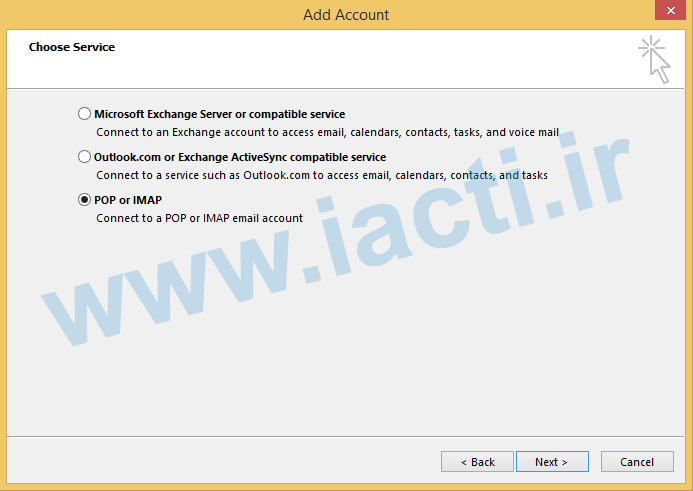Click the www.iacti.ir watermark text
The image size is (693, 491).
336,237
